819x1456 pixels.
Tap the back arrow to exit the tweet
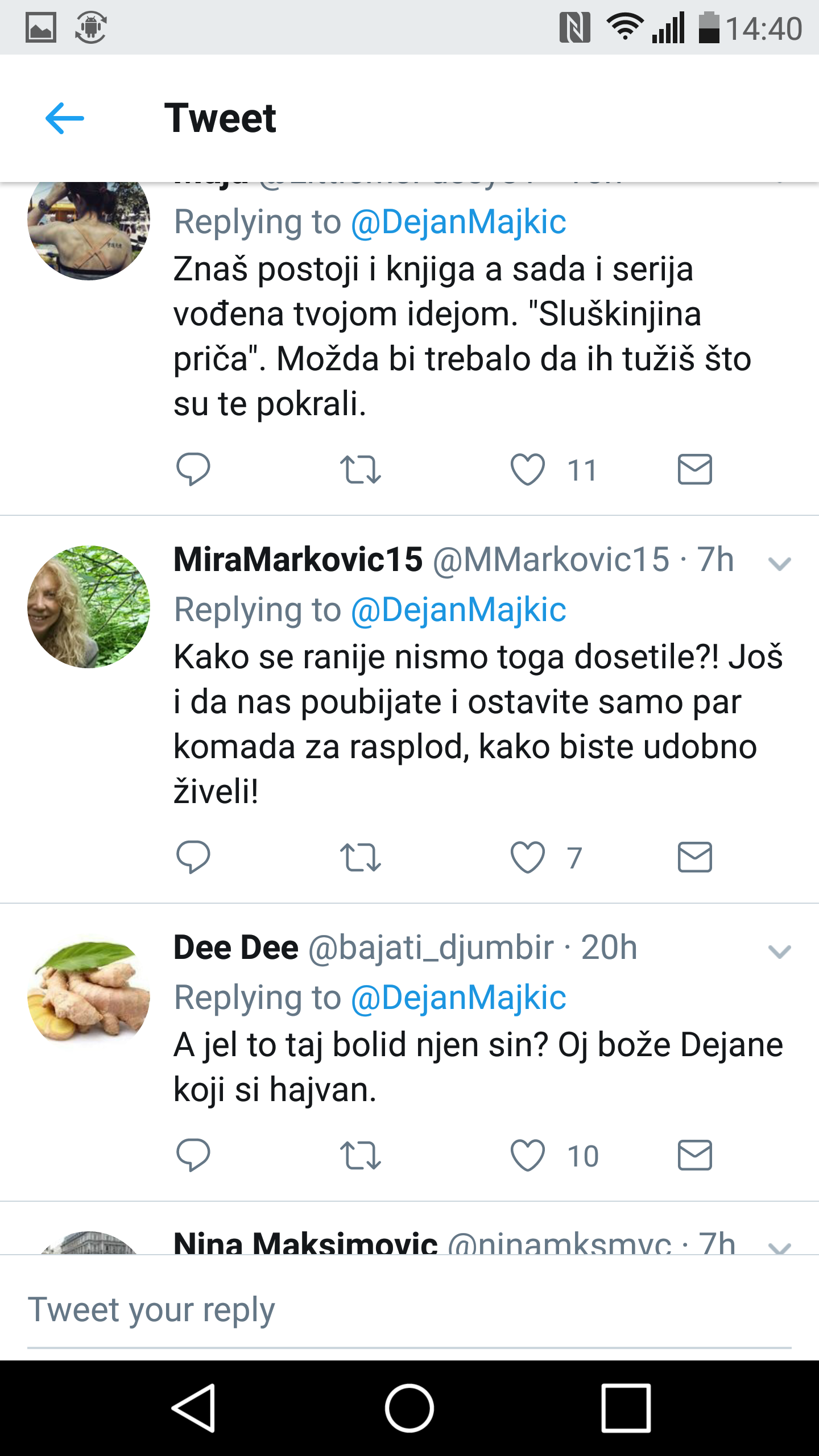64,119
